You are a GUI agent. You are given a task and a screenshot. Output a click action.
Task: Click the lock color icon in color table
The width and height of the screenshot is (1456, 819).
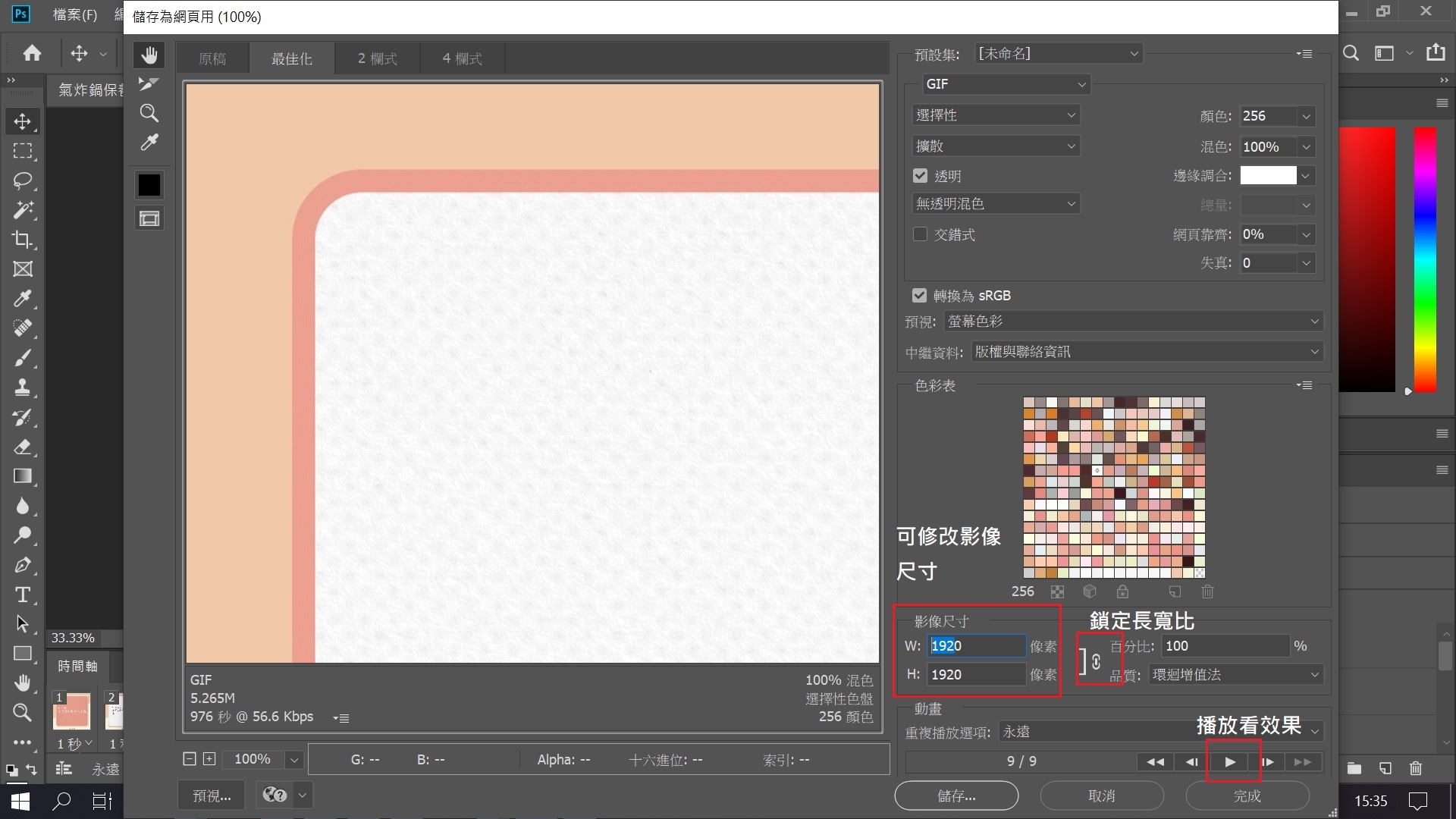1123,591
